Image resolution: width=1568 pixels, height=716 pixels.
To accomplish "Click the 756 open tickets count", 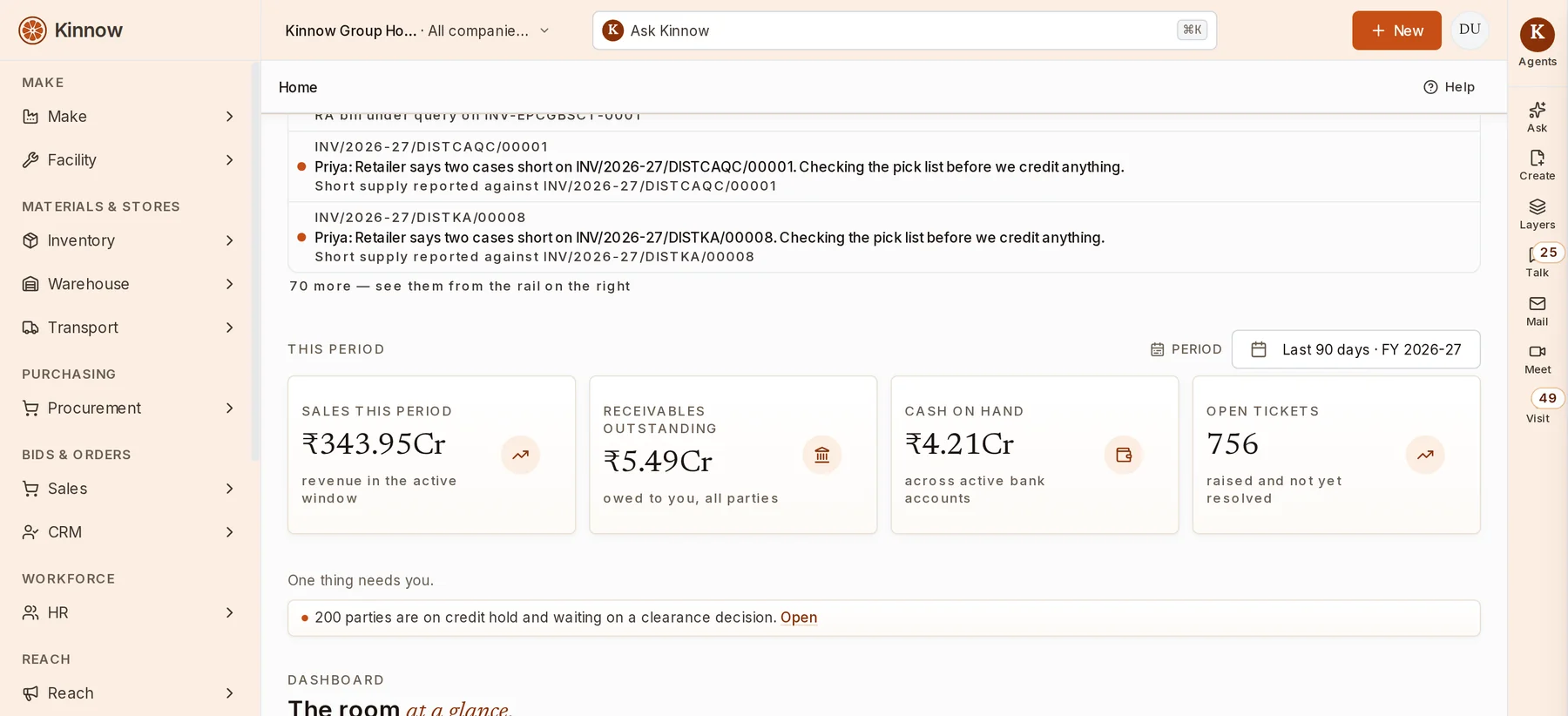I will pos(1233,444).
